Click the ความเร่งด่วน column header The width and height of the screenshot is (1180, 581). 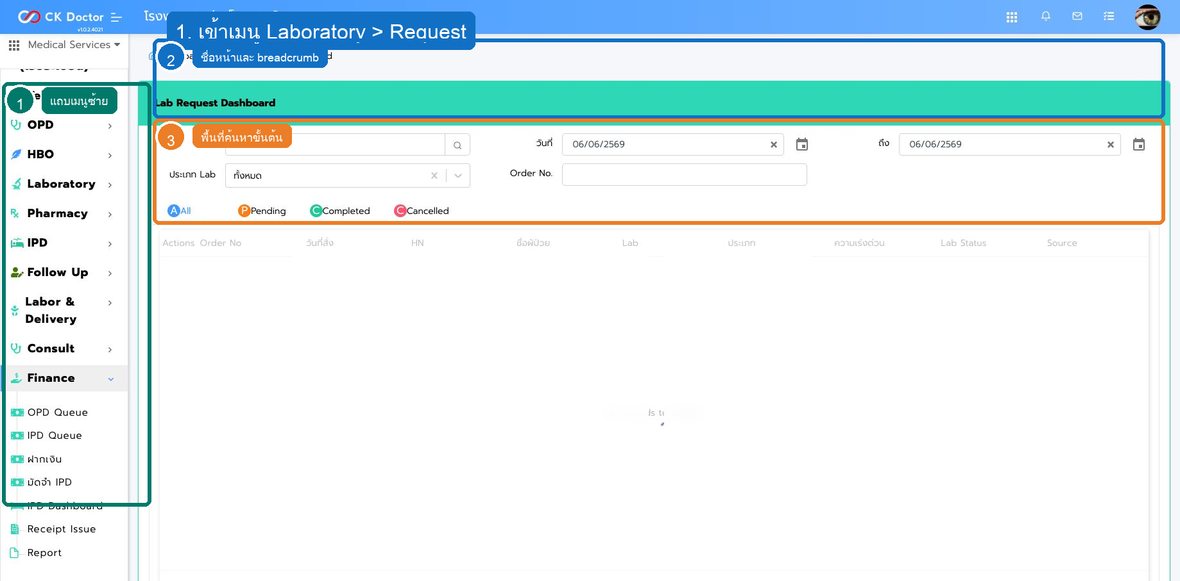[x=859, y=243]
